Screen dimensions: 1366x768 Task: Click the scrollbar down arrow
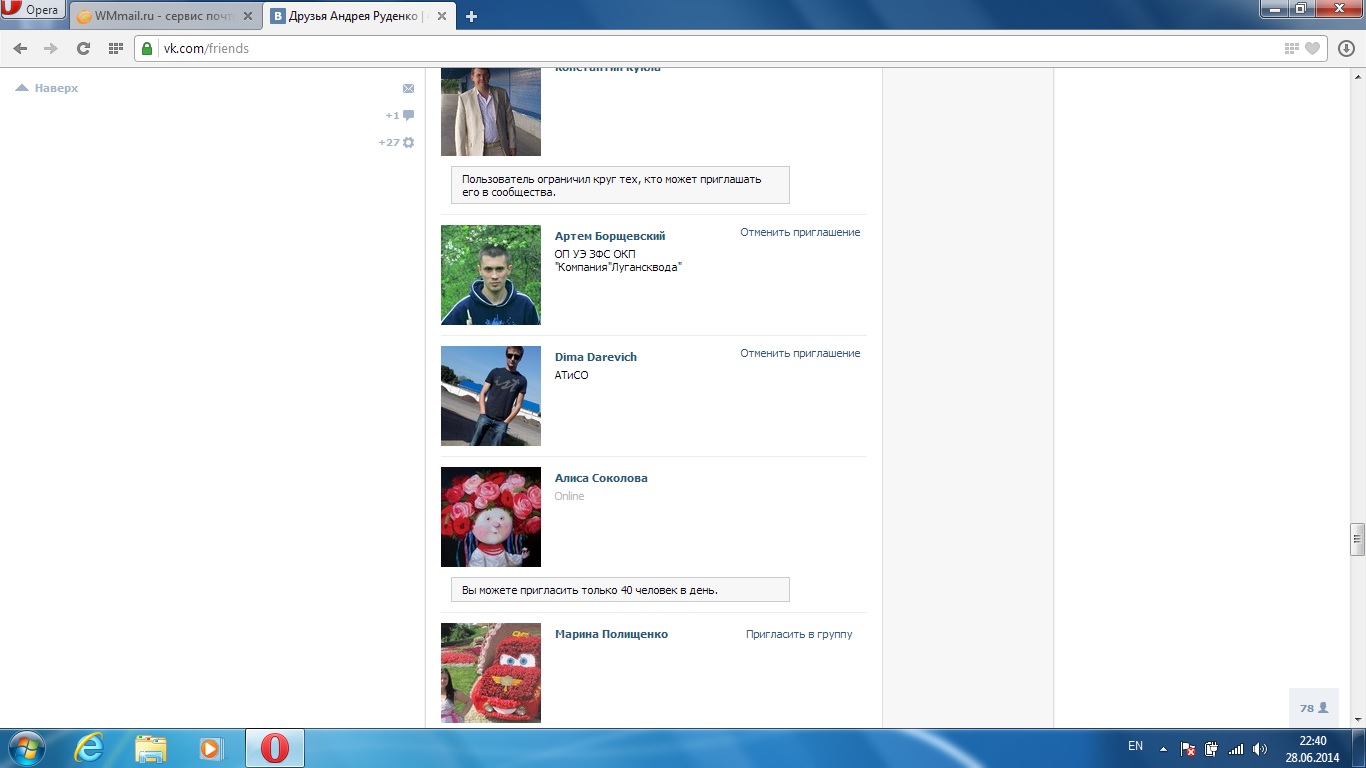(1357, 720)
